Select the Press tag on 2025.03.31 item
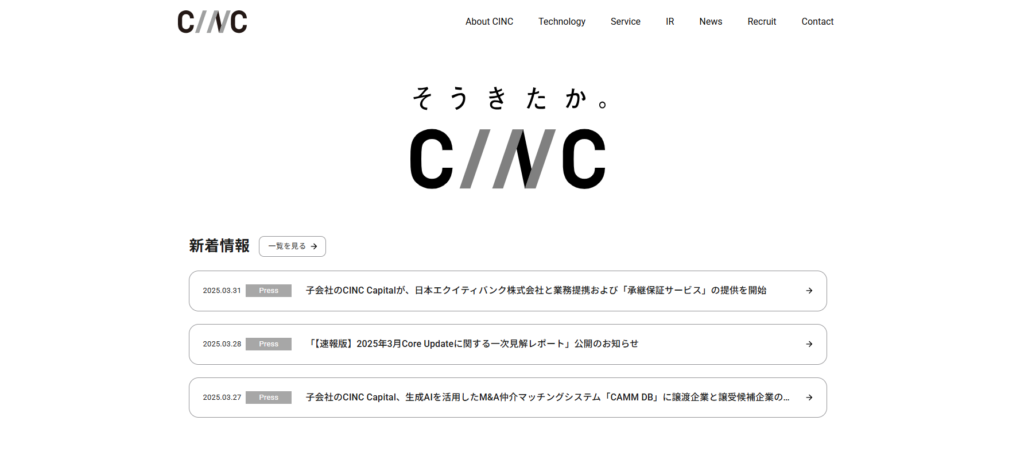The image size is (1024, 459). pyautogui.click(x=268, y=291)
